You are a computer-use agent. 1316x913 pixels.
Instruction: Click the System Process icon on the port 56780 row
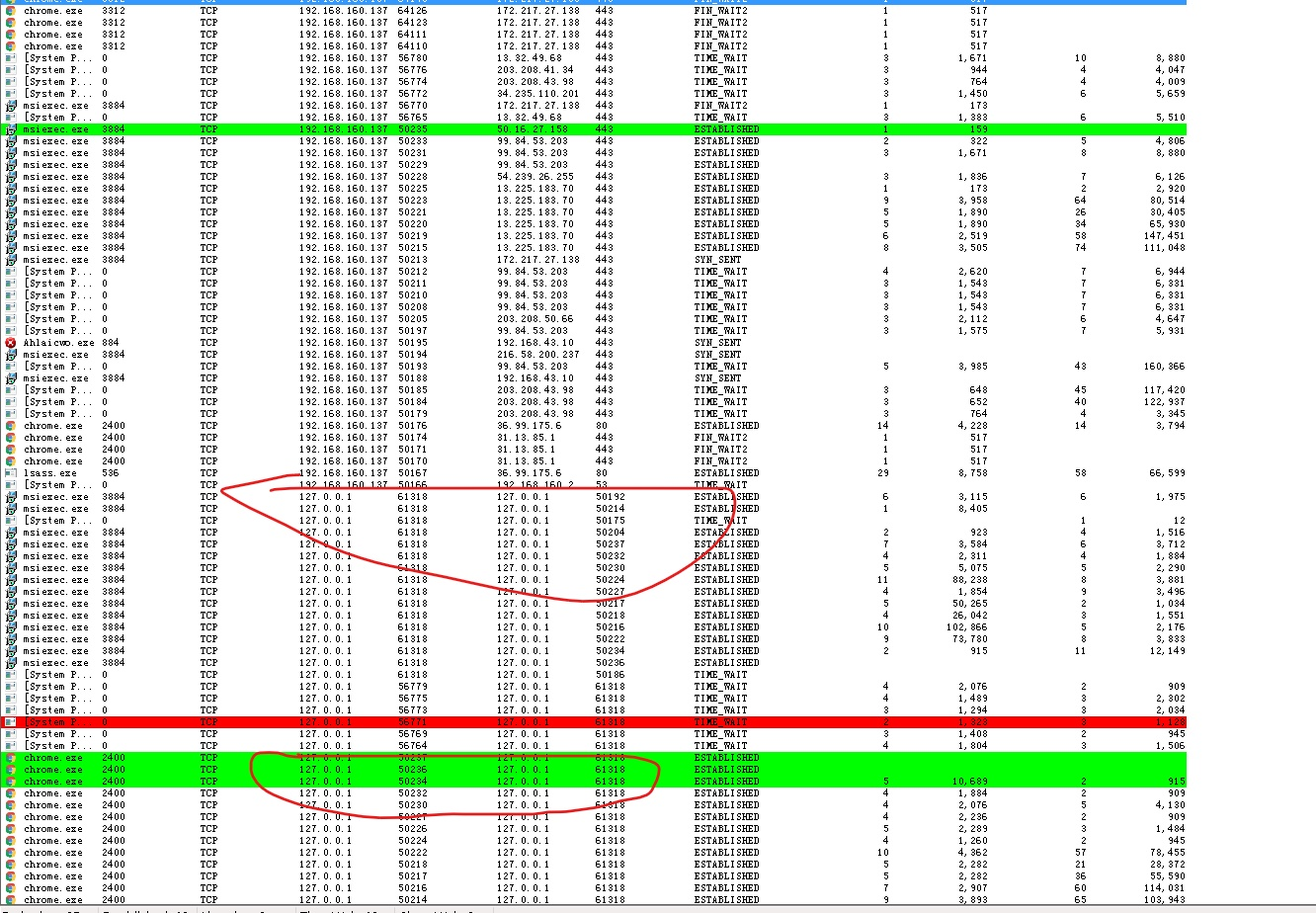pos(11,57)
